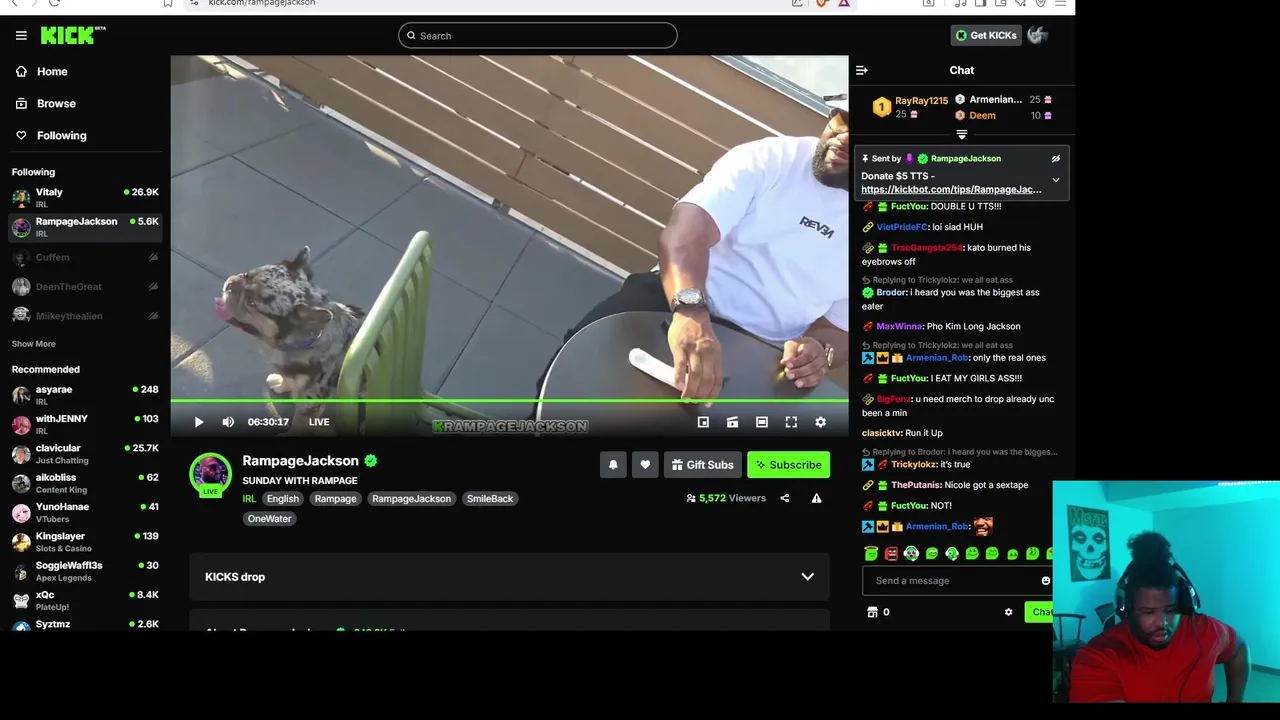The image size is (1280, 720).
Task: Reload the browser page
Action: pyautogui.click(x=54, y=3)
